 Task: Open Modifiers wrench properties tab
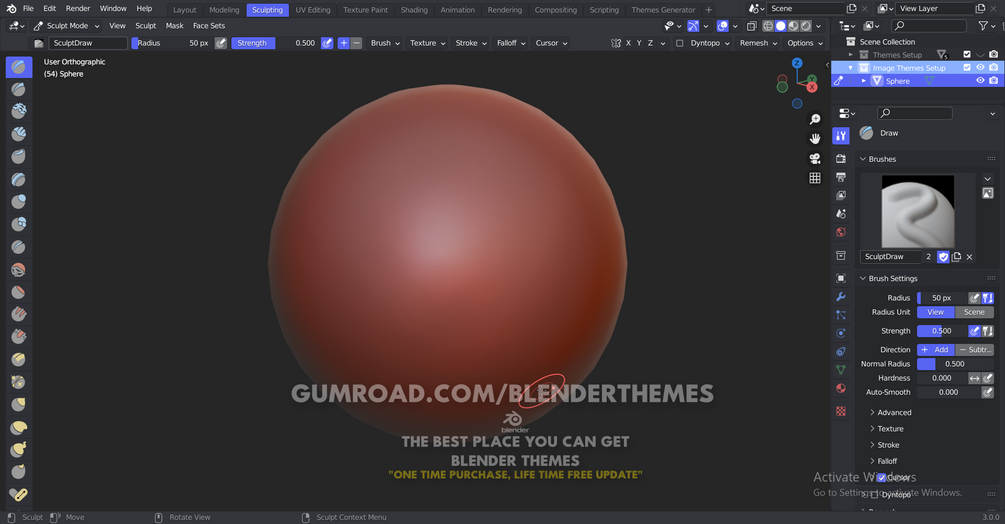[841, 297]
